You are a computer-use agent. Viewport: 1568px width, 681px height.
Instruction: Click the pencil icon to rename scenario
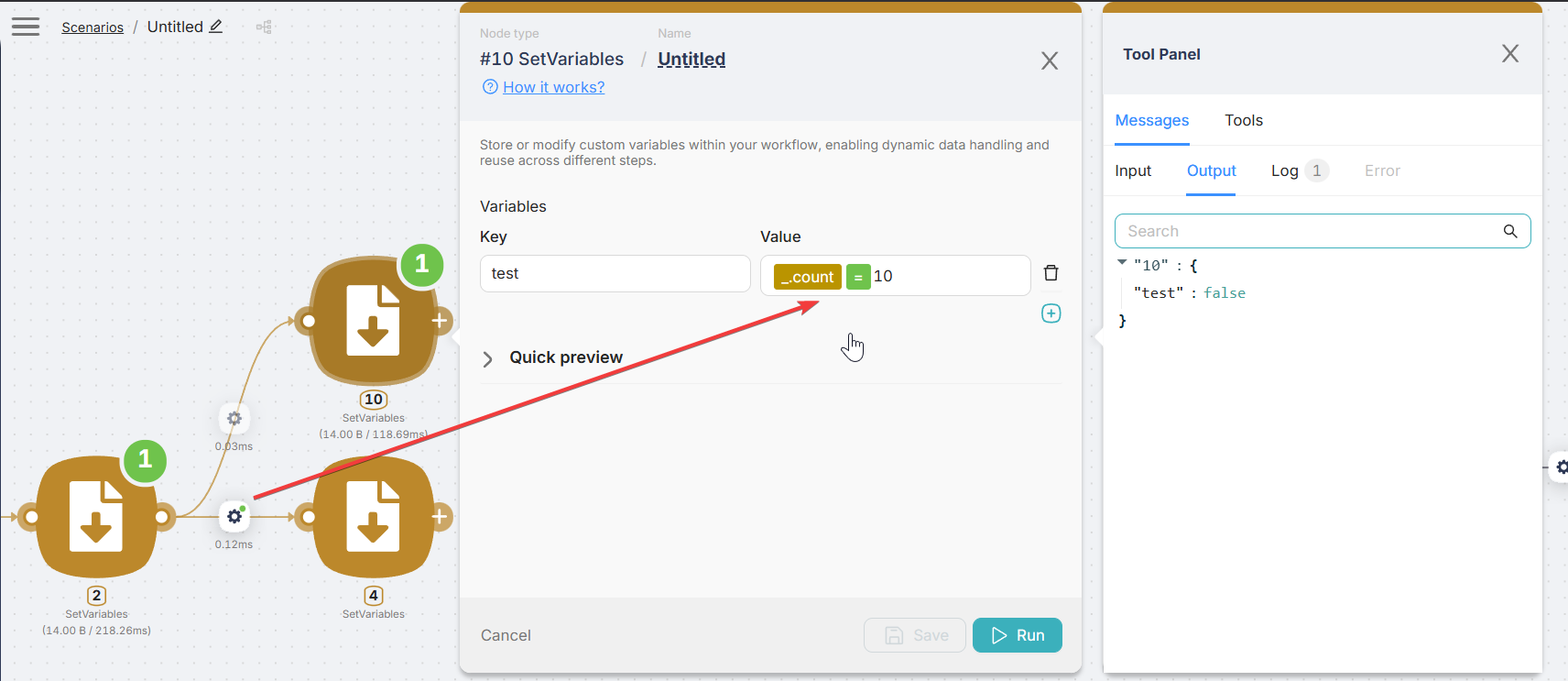(216, 27)
